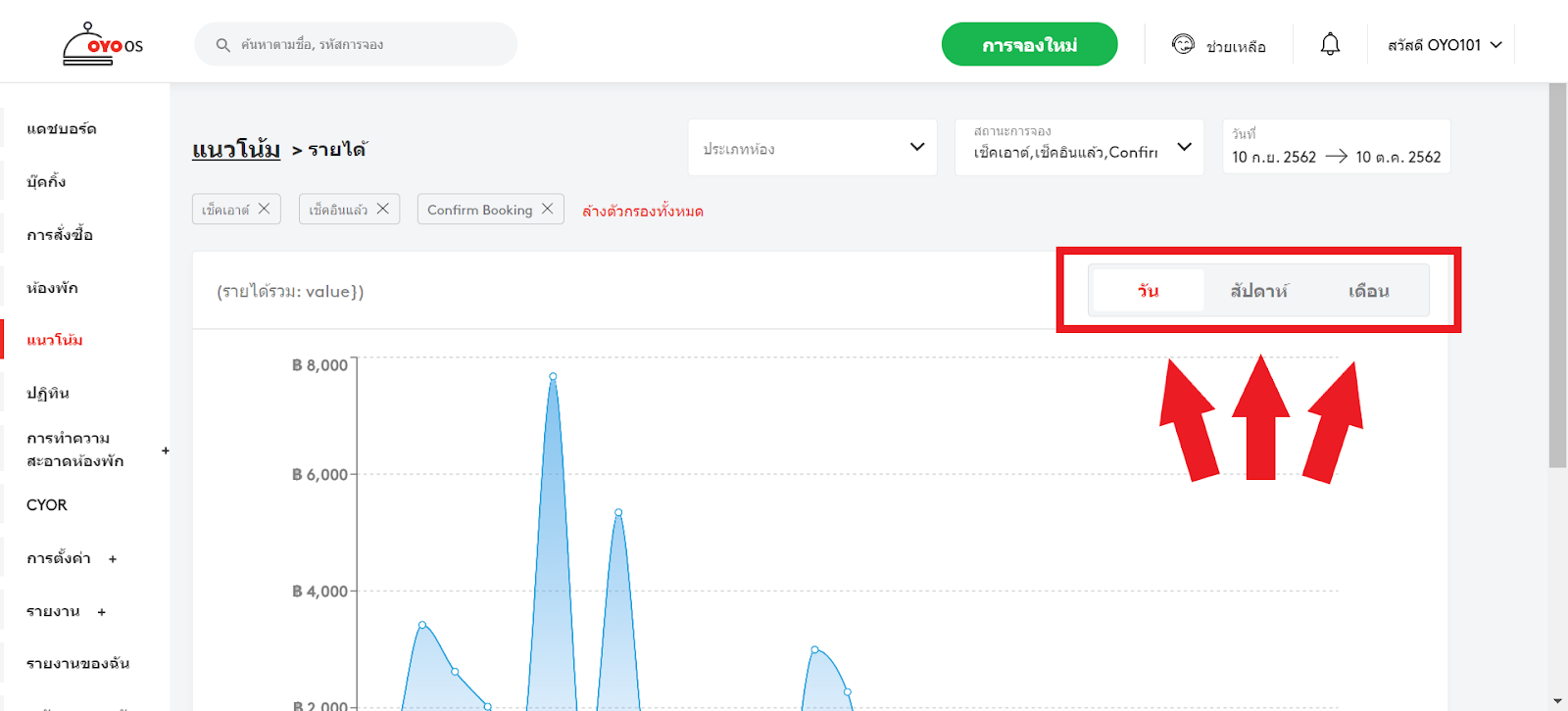Click the ฿ 6,000 axis label
The image size is (1568, 711).
pyautogui.click(x=319, y=475)
